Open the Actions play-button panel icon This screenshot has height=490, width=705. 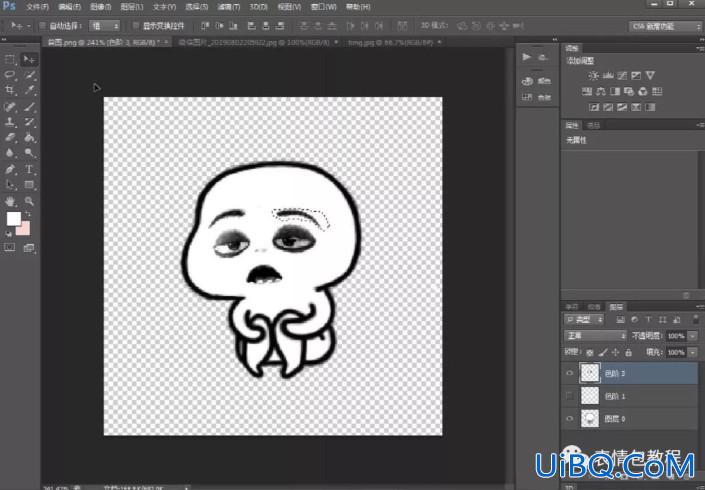527,57
